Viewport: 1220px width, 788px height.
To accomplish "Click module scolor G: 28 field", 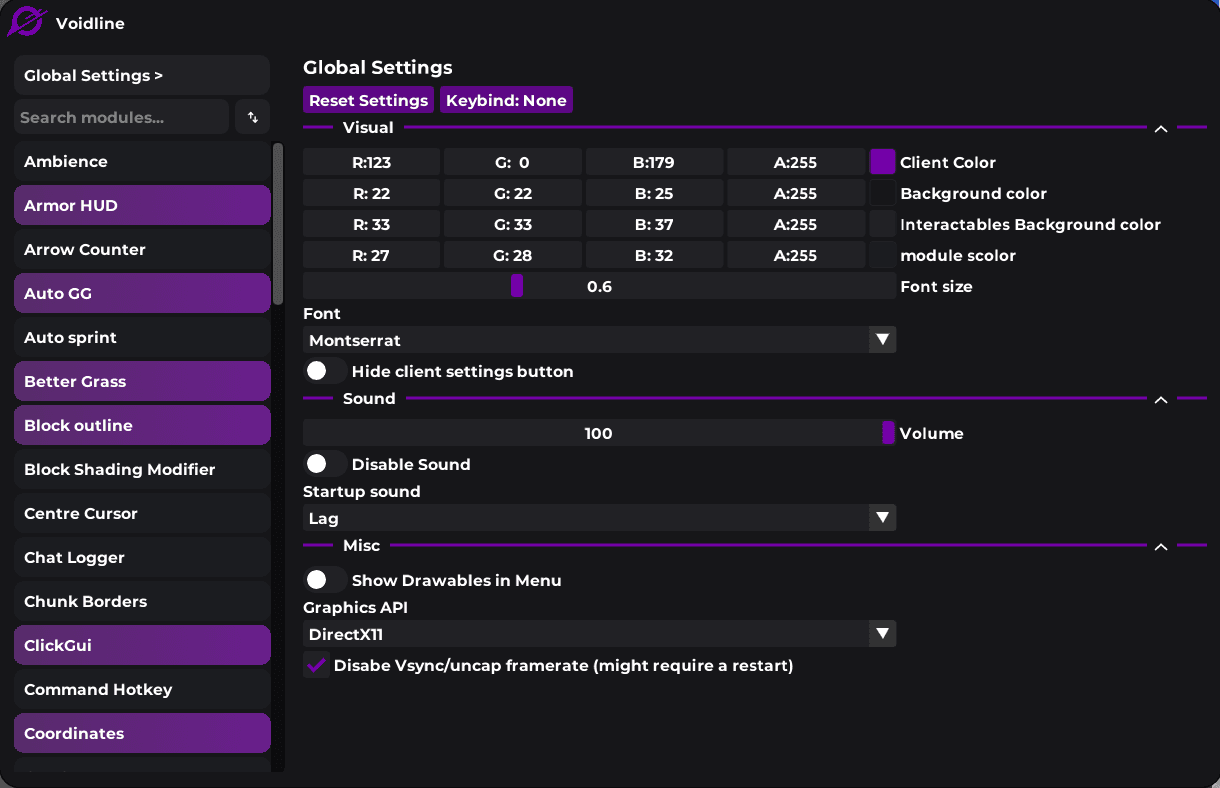I will pos(513,255).
